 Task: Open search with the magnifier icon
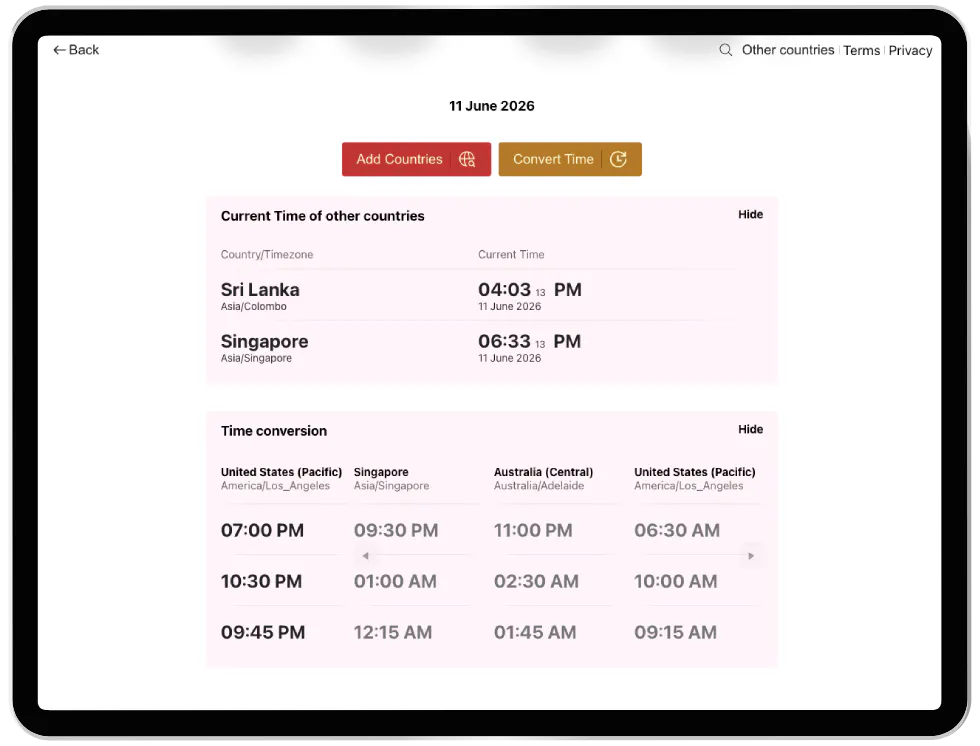725,50
